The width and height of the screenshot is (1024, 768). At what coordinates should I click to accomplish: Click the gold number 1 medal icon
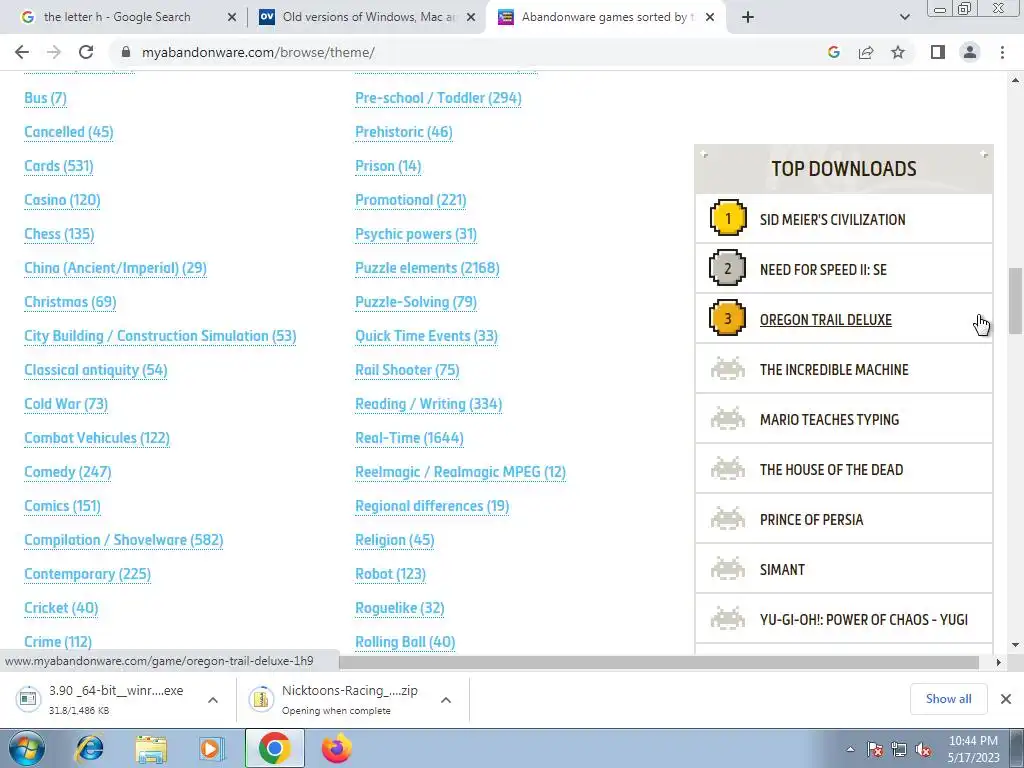point(728,218)
